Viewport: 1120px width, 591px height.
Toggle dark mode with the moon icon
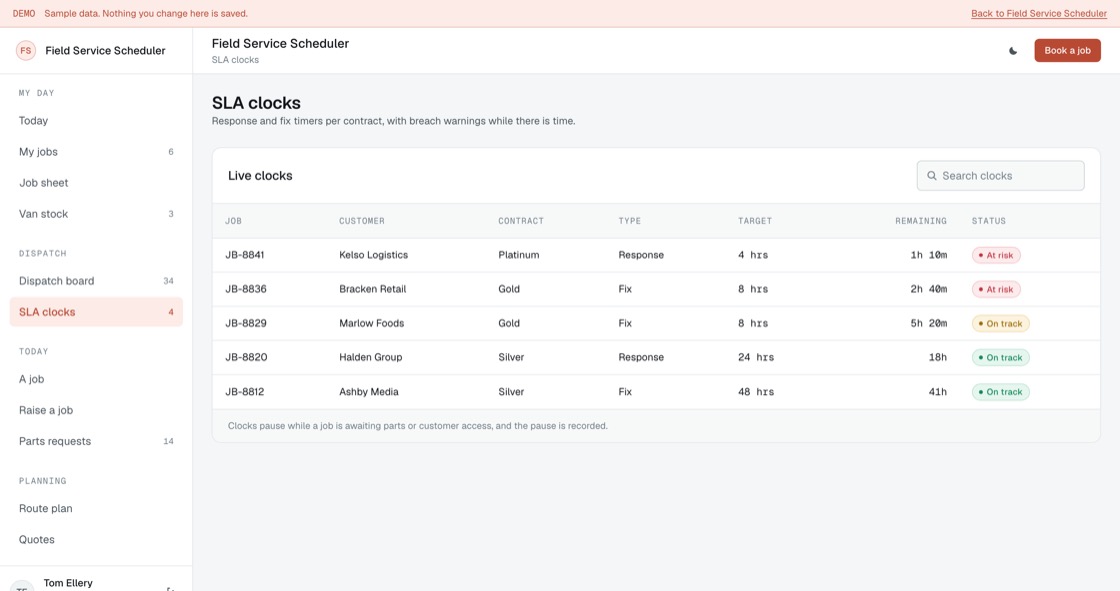[x=1013, y=51]
